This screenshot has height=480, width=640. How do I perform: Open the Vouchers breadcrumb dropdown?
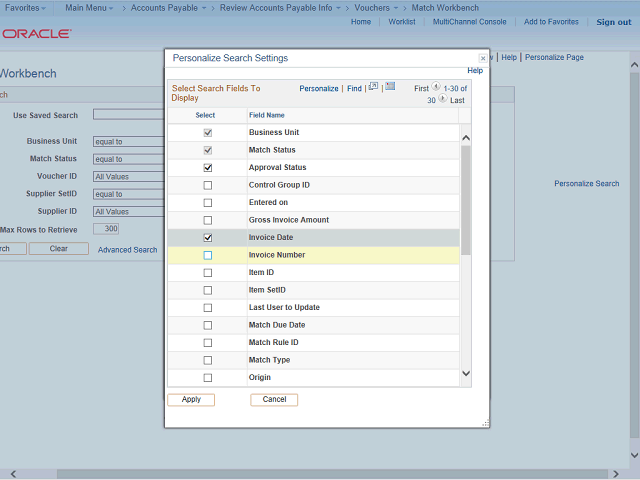376,7
